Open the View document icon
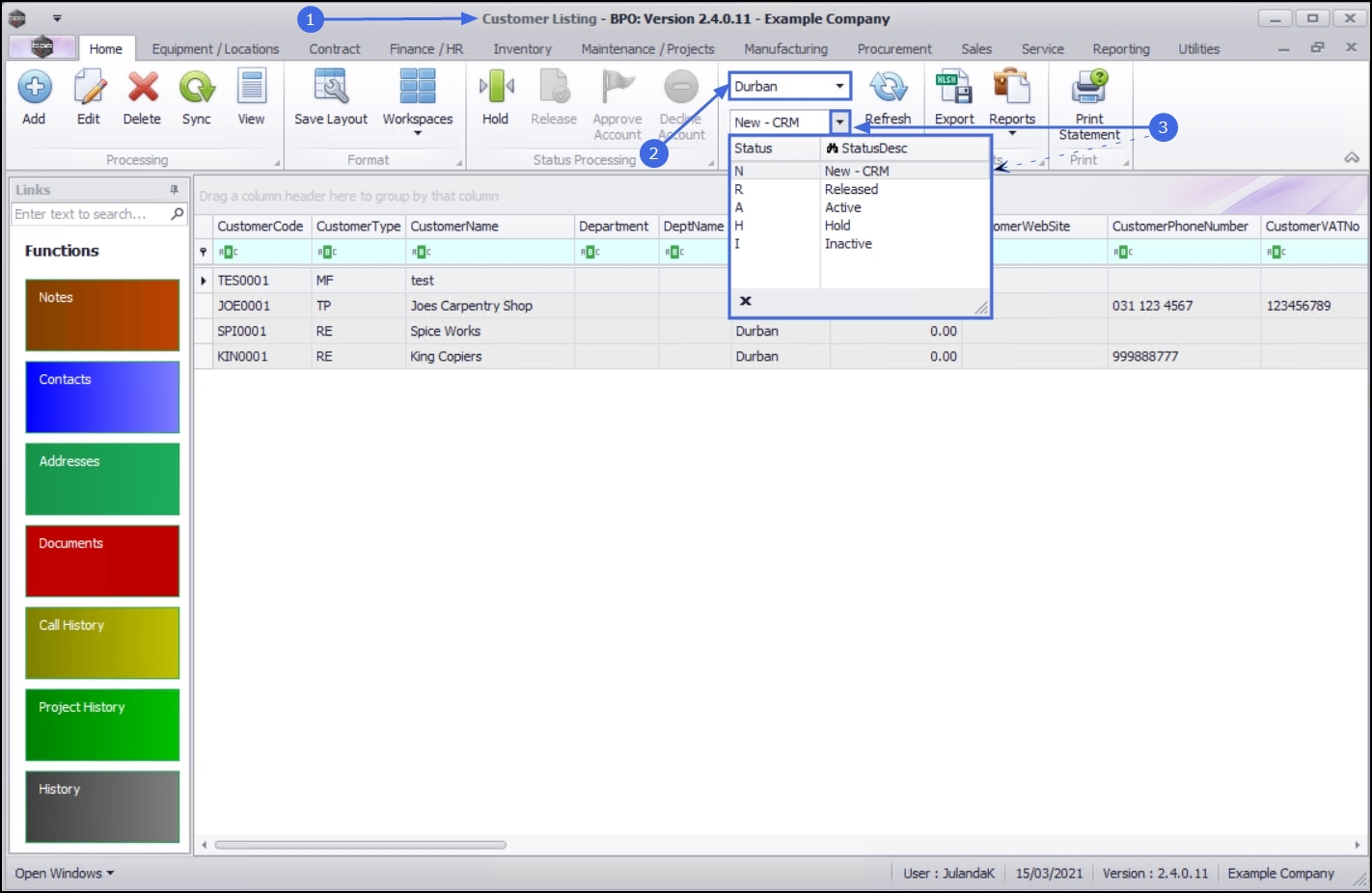The width and height of the screenshot is (1372, 893). click(x=252, y=88)
